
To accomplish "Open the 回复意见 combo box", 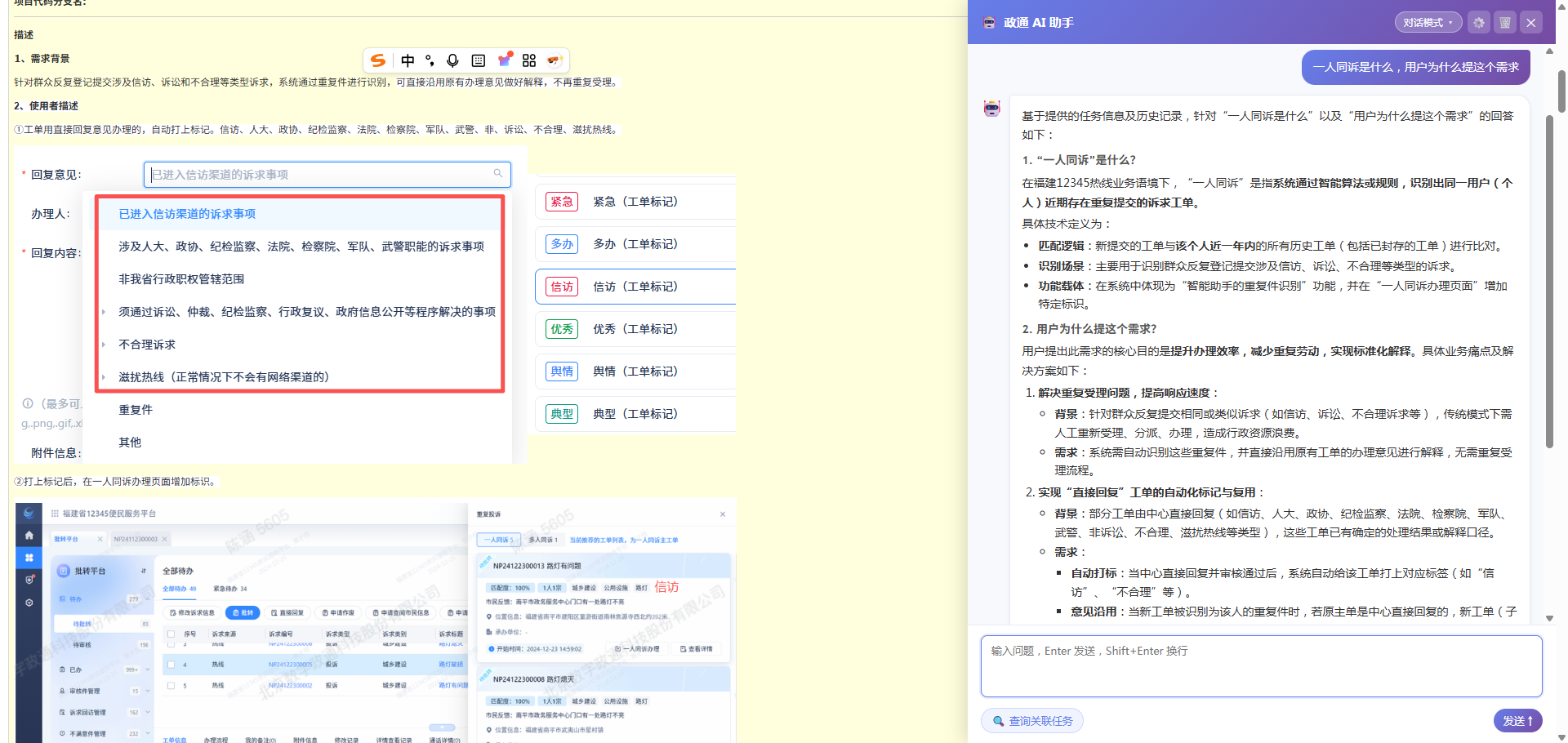I will coord(327,175).
